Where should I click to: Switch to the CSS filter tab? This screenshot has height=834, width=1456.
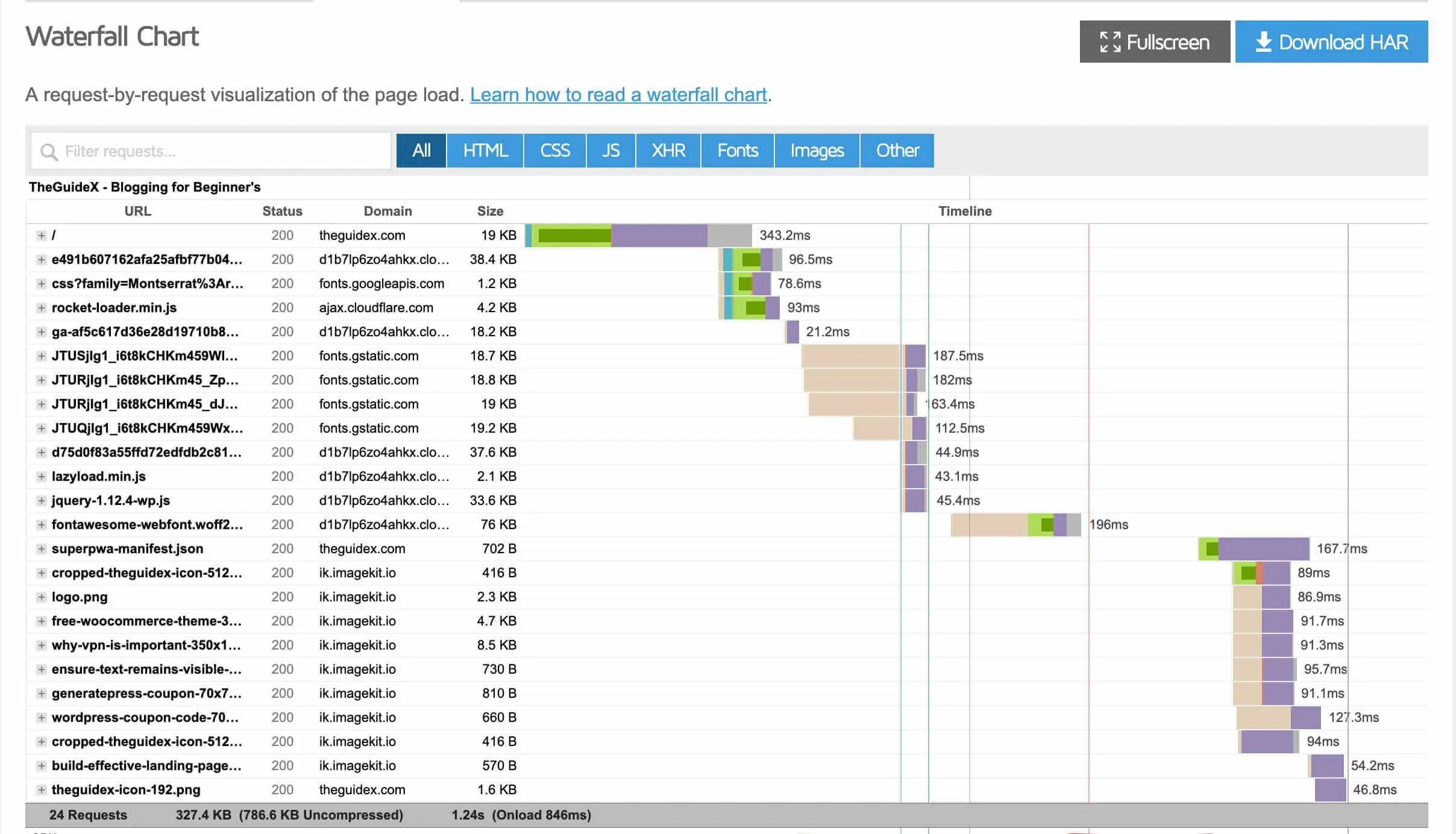click(554, 151)
